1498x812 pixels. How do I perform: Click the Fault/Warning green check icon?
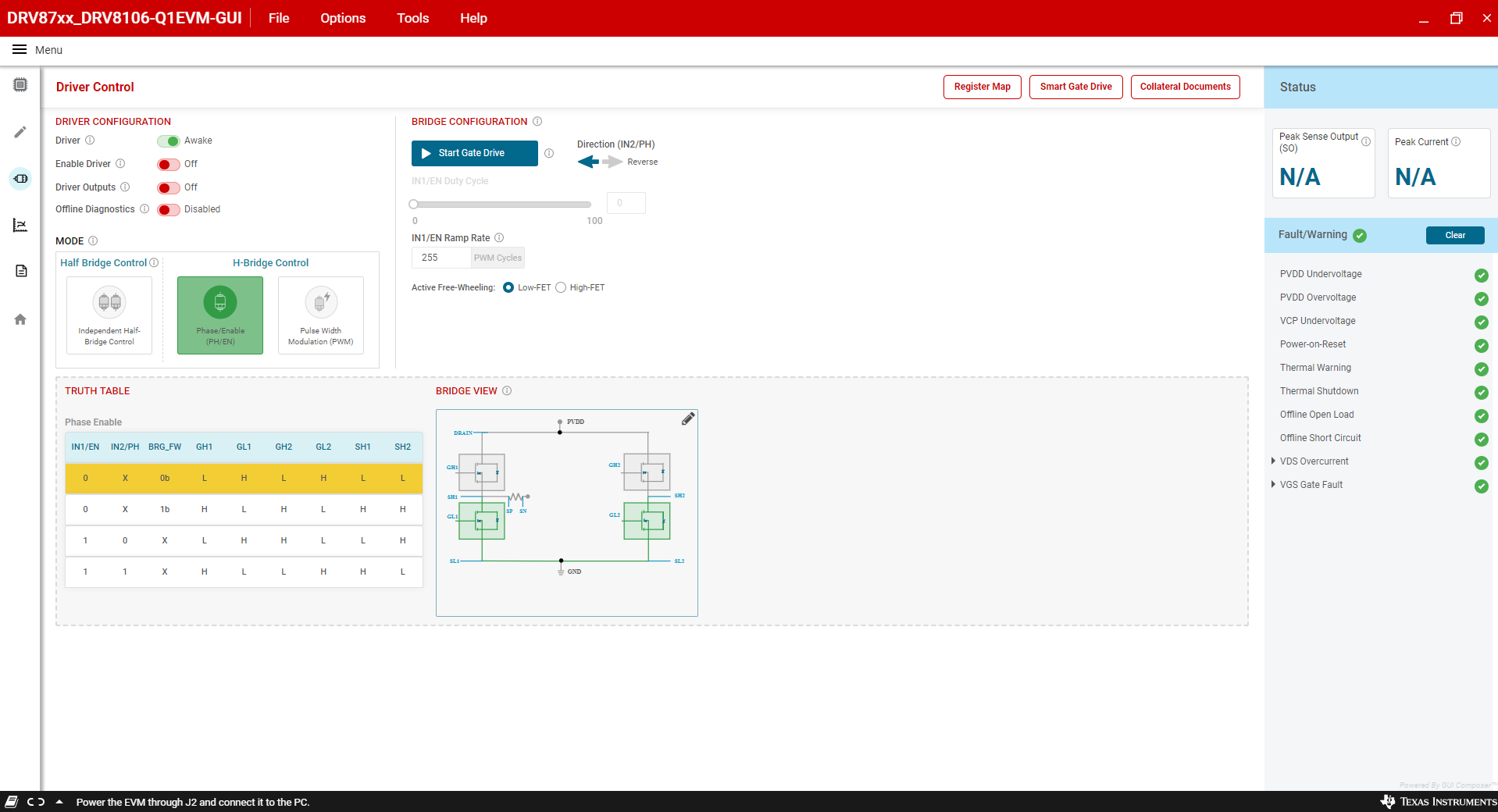tap(1360, 236)
